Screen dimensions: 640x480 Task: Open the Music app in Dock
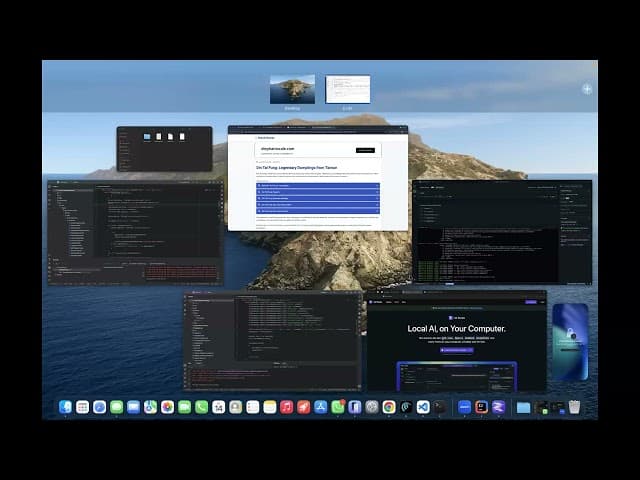[x=286, y=407]
